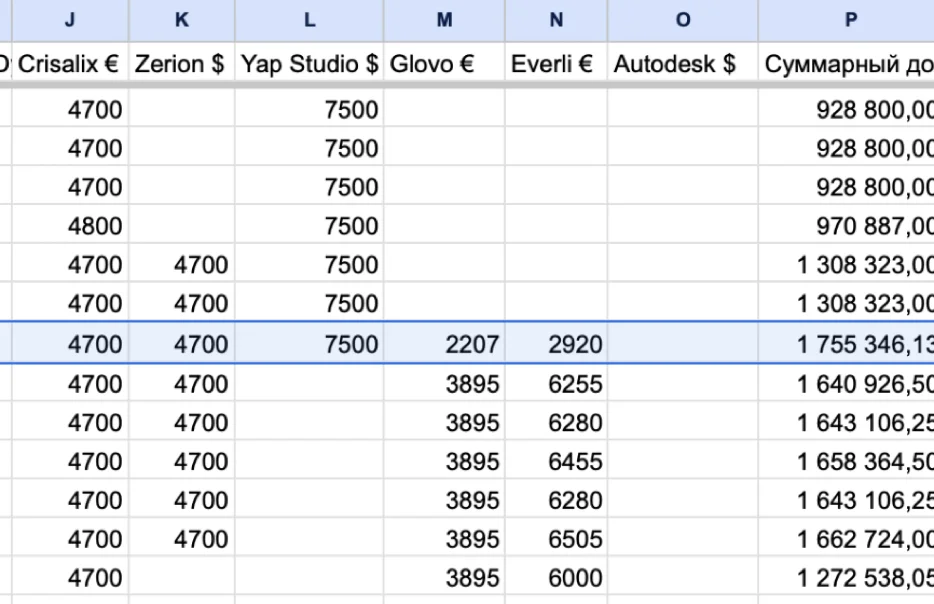Select column N header
The height and width of the screenshot is (604, 934).
(556, 20)
